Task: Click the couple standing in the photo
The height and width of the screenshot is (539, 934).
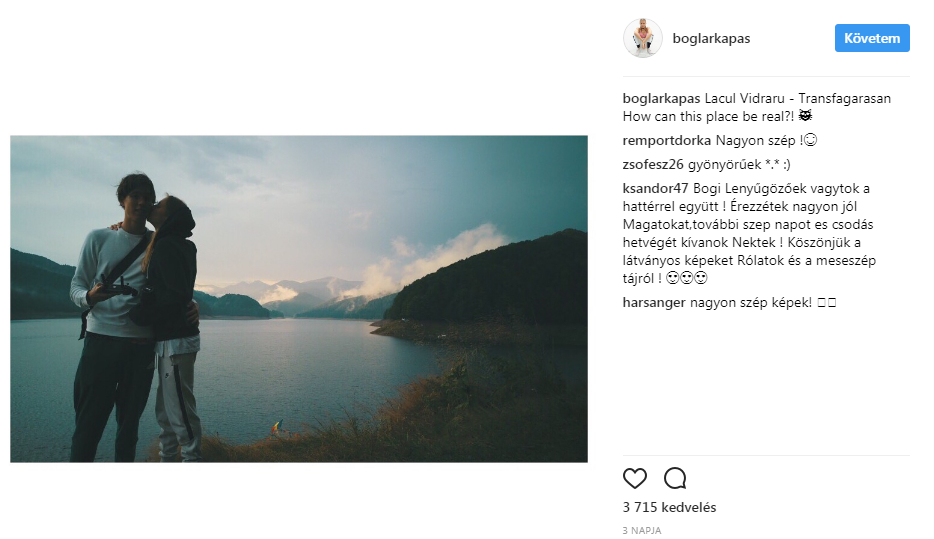Action: pyautogui.click(x=136, y=319)
